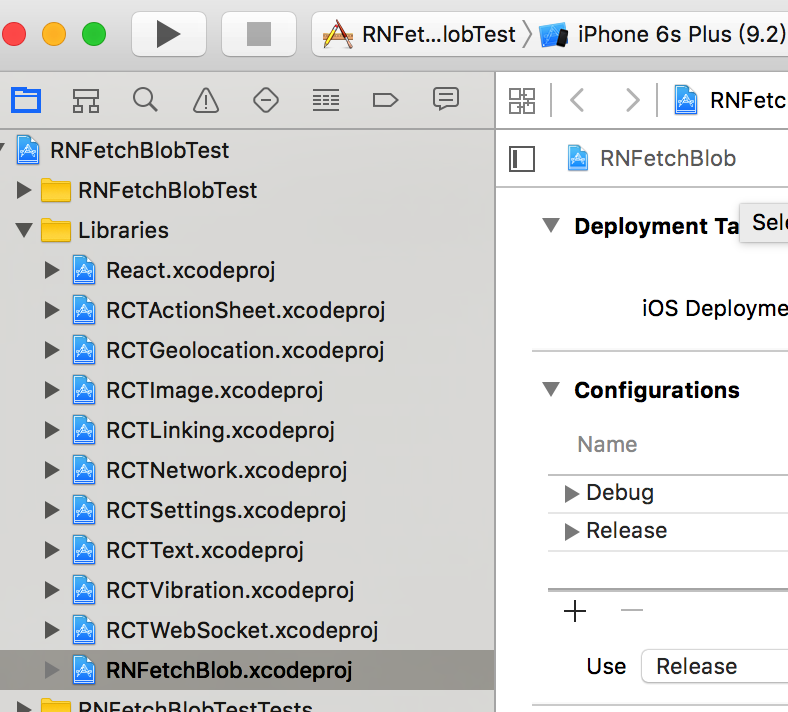Show the Debug navigator

pos(325,99)
